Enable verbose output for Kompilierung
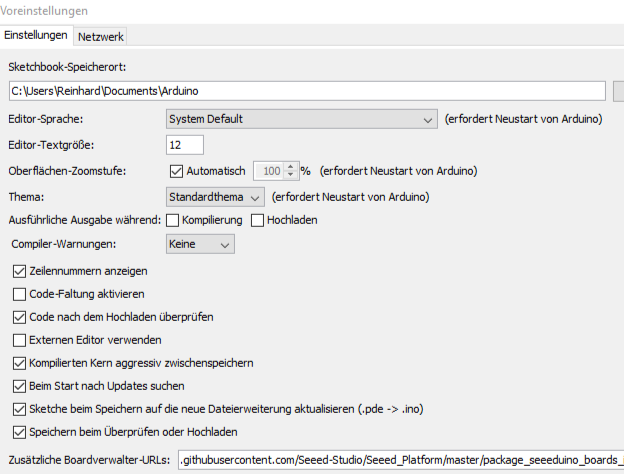Viewport: 624px width, 474px height. pos(173,220)
